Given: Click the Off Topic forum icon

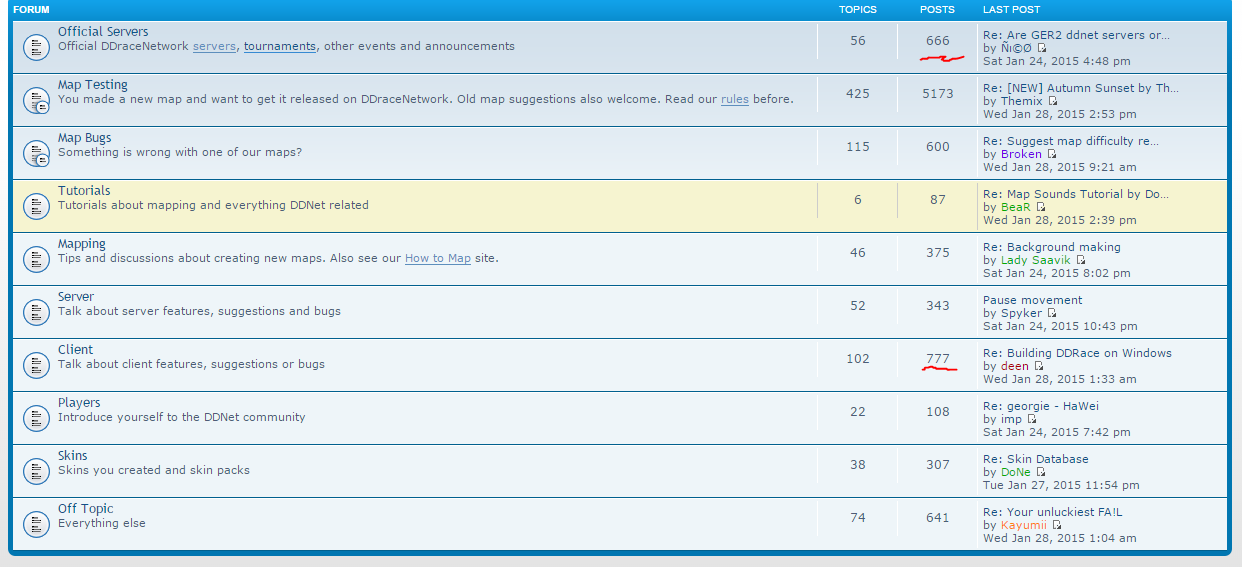Looking at the screenshot, I should [x=36, y=524].
